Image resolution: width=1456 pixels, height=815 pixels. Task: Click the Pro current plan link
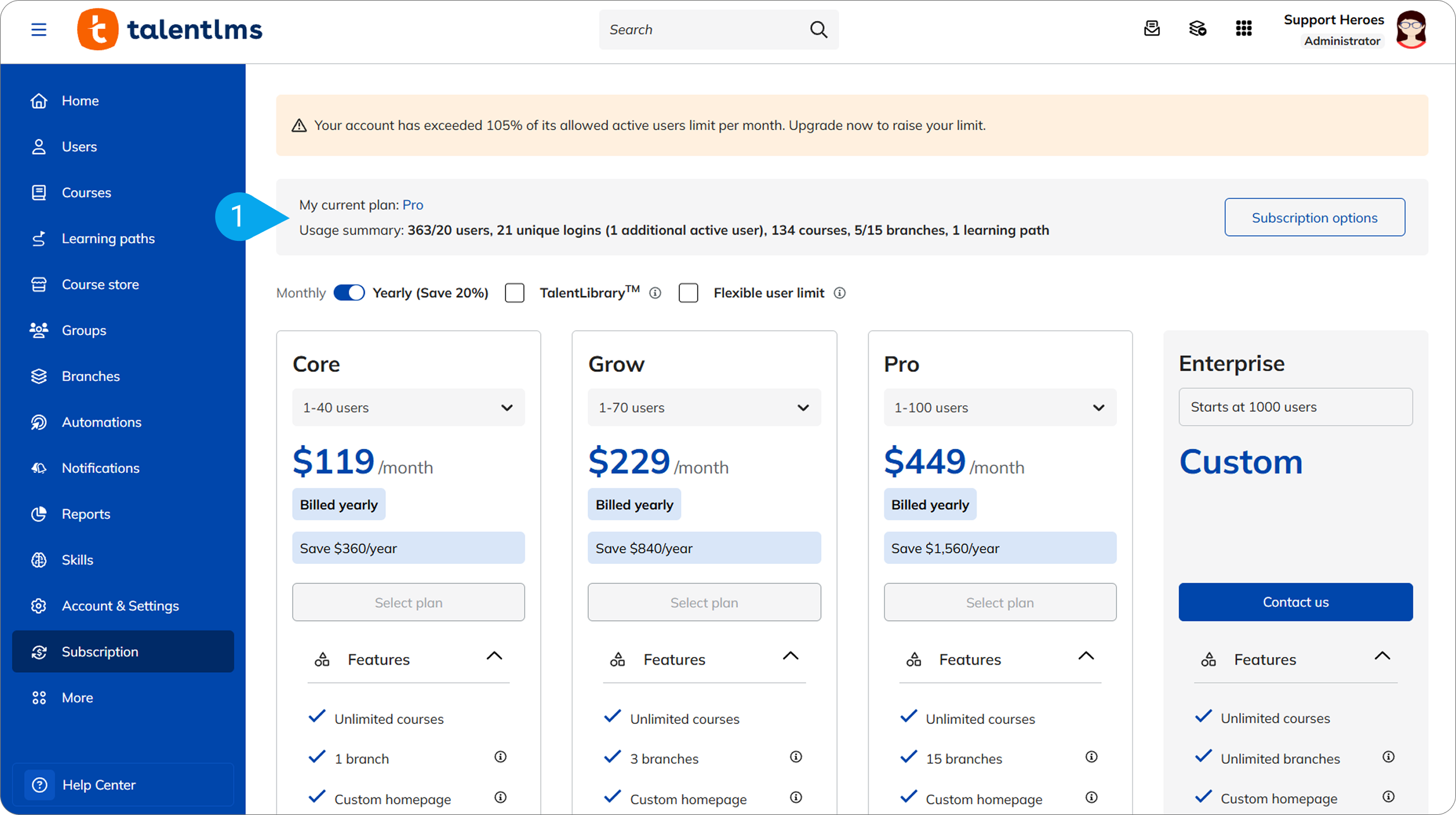[412, 205]
